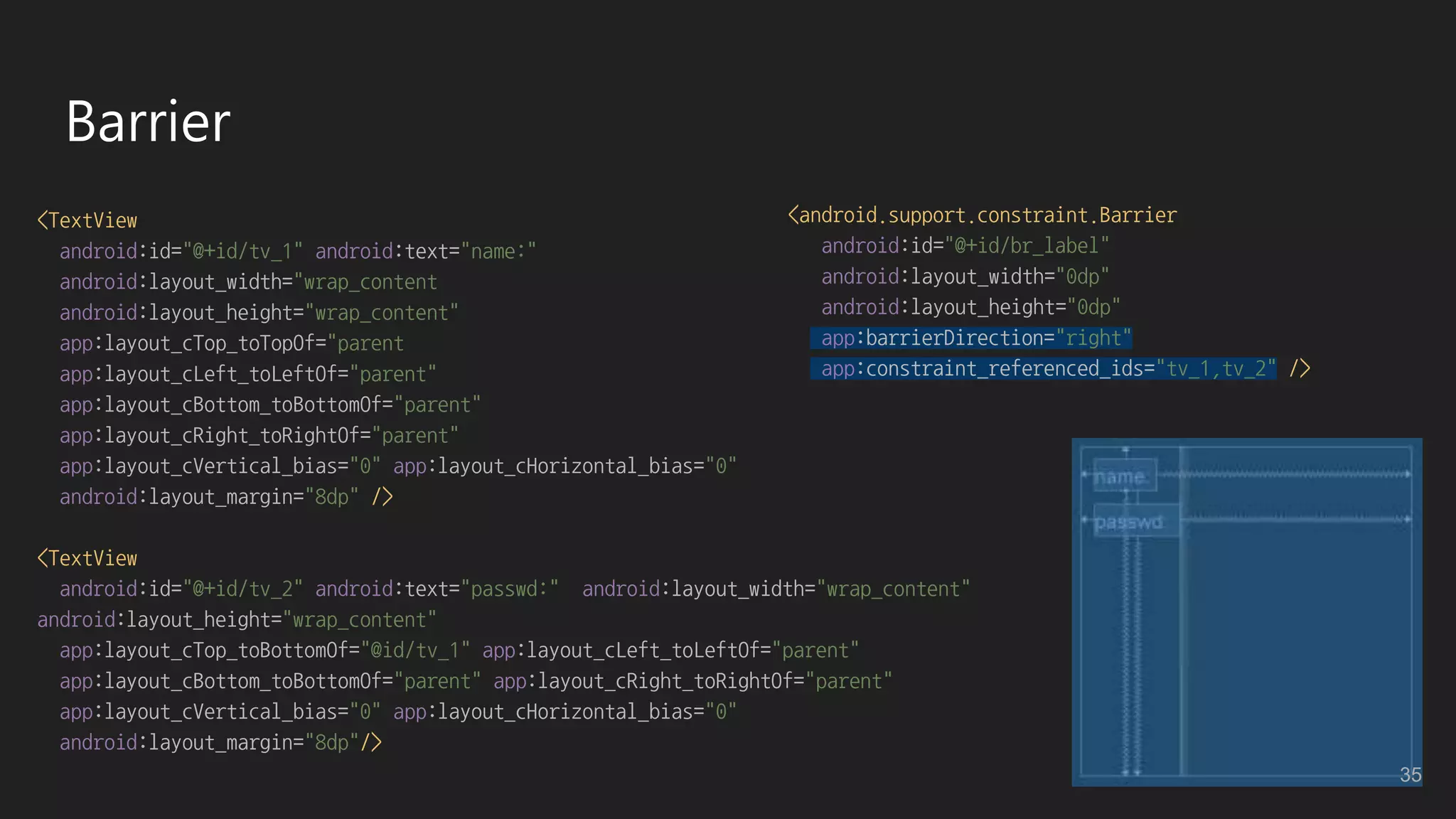Viewport: 1456px width, 819px height.
Task: Click the first <TextView opening tag
Action: (x=87, y=220)
